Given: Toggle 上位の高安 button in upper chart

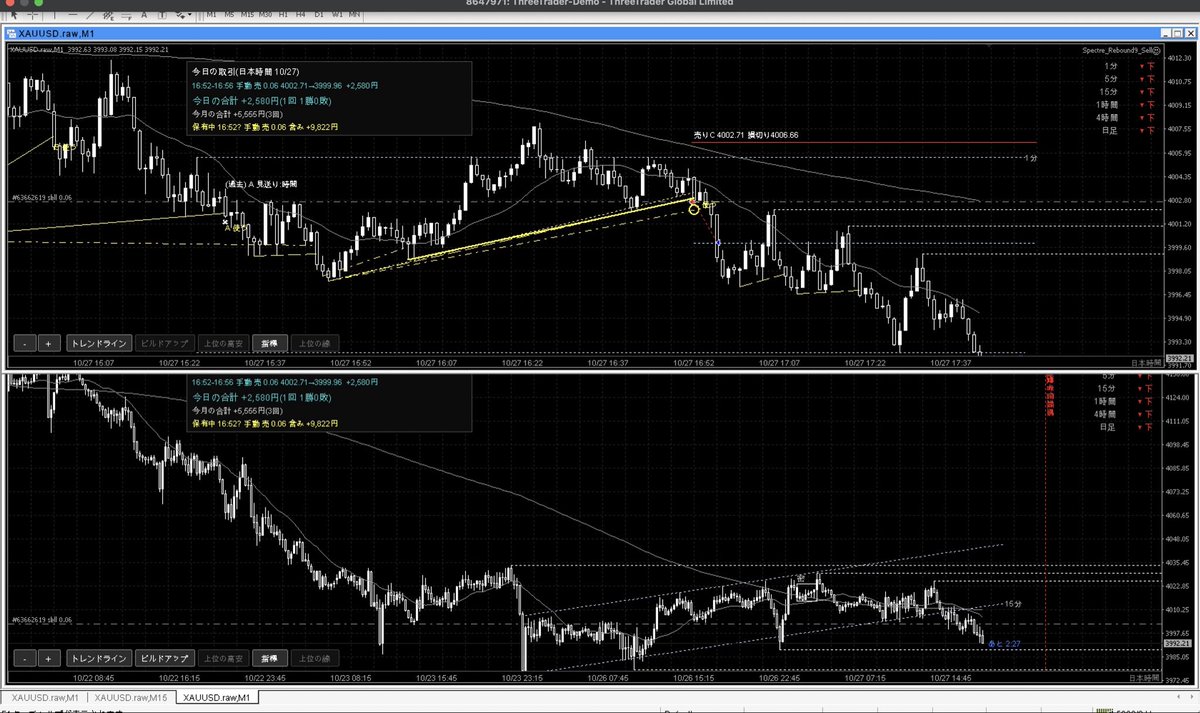Looking at the screenshot, I should click(x=222, y=343).
